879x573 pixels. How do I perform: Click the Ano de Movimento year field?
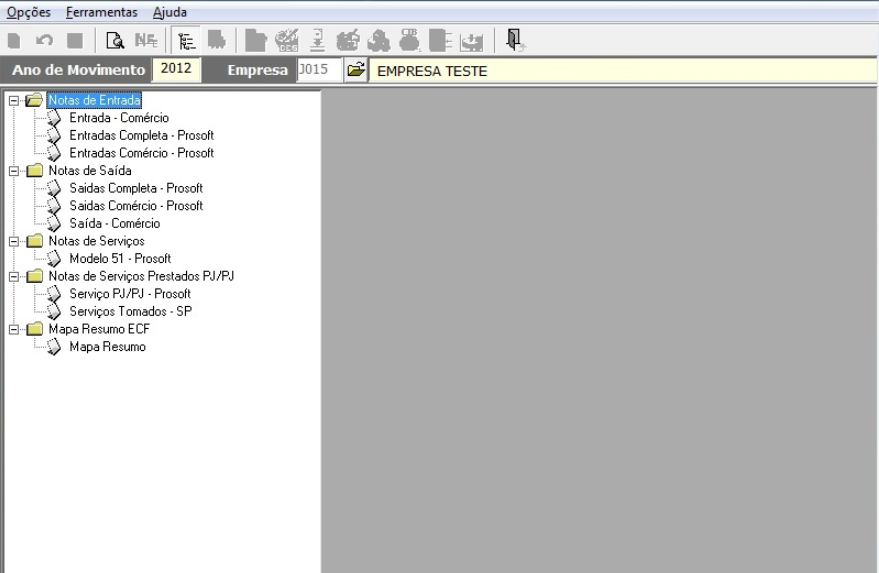tap(176, 70)
